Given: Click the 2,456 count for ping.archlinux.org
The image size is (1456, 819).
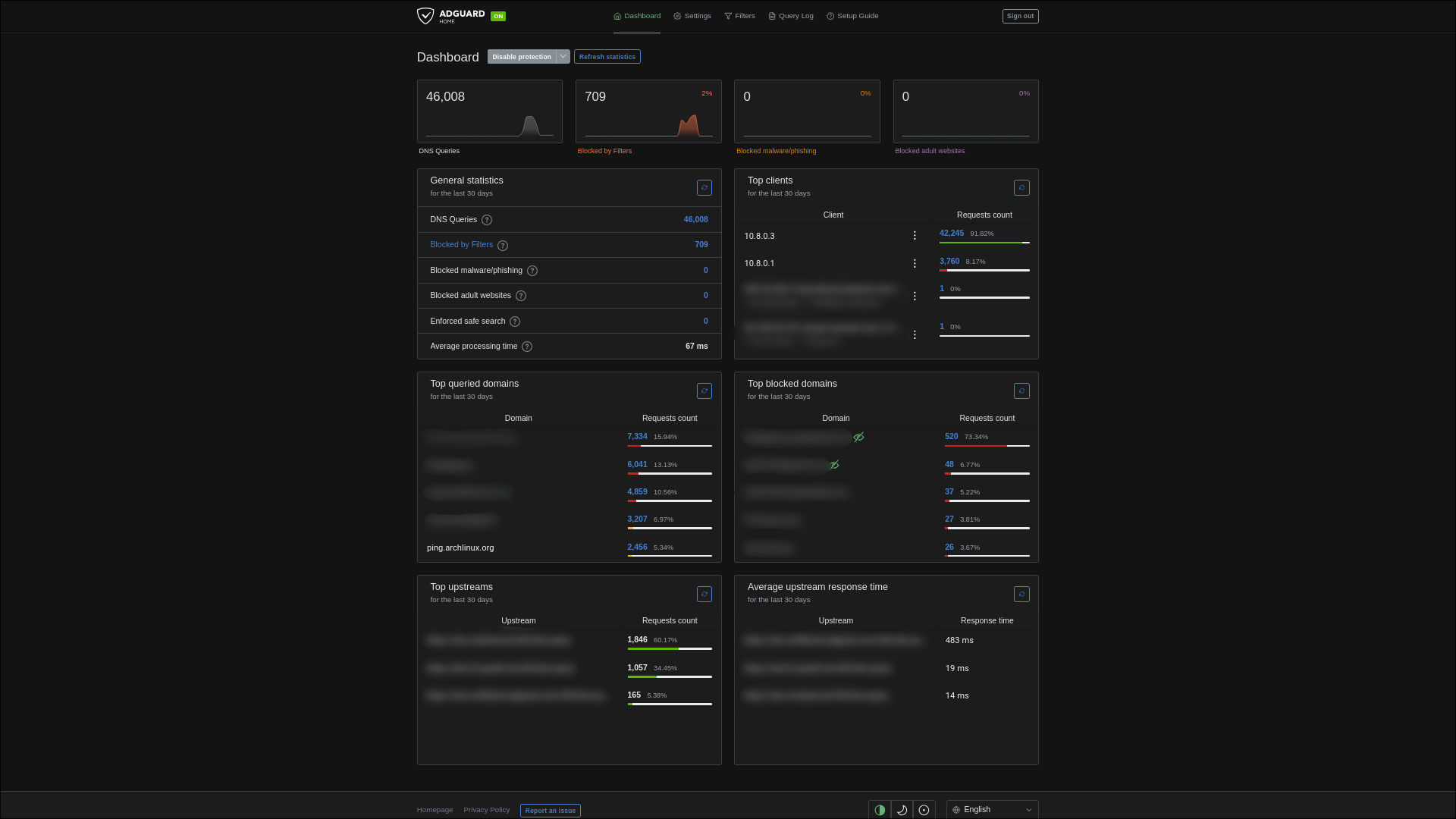Looking at the screenshot, I should pyautogui.click(x=637, y=548).
